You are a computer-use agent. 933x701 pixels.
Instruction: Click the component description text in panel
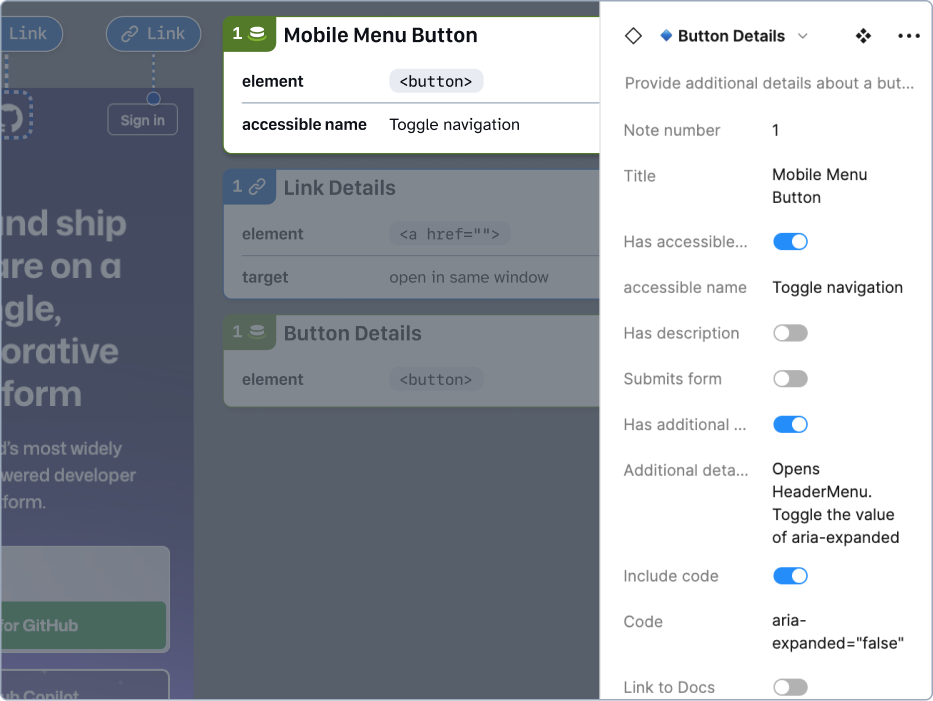(769, 83)
